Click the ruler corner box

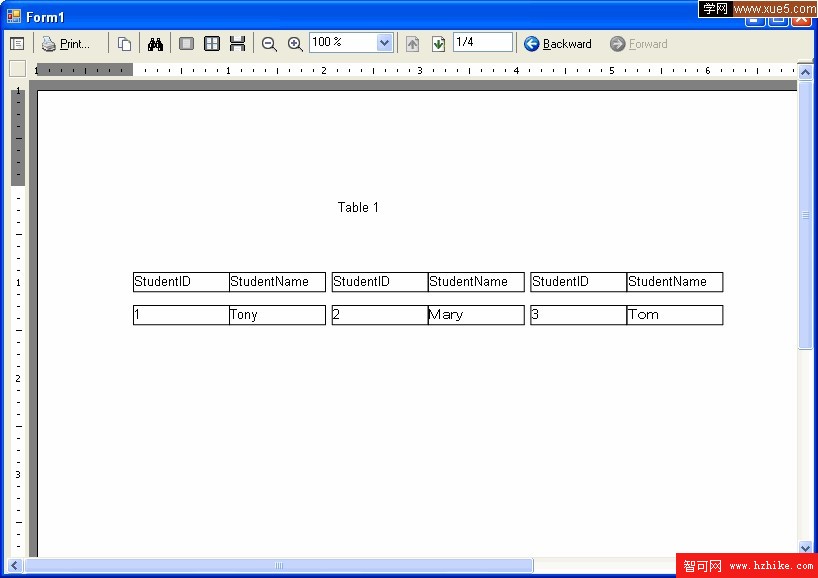pyautogui.click(x=18, y=69)
